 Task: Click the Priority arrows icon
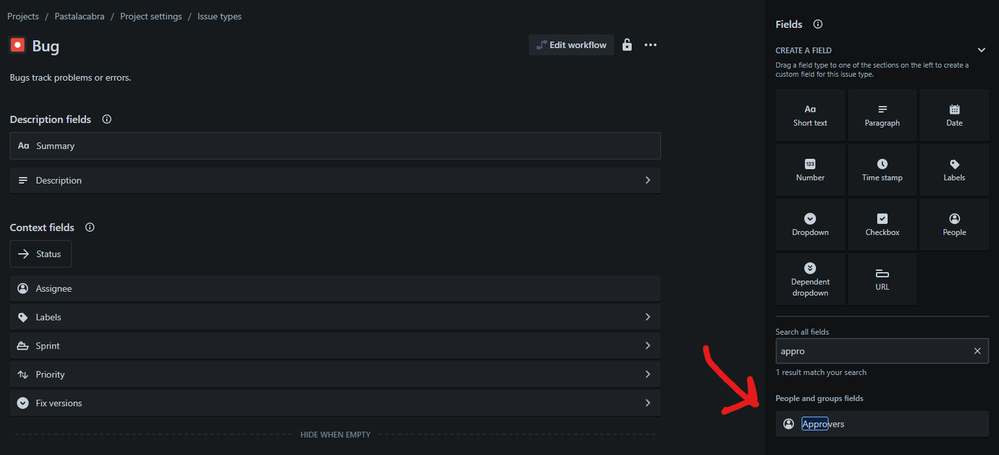23,375
